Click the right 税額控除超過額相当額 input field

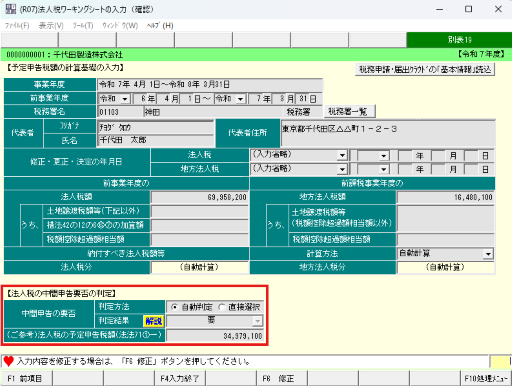(x=446, y=239)
